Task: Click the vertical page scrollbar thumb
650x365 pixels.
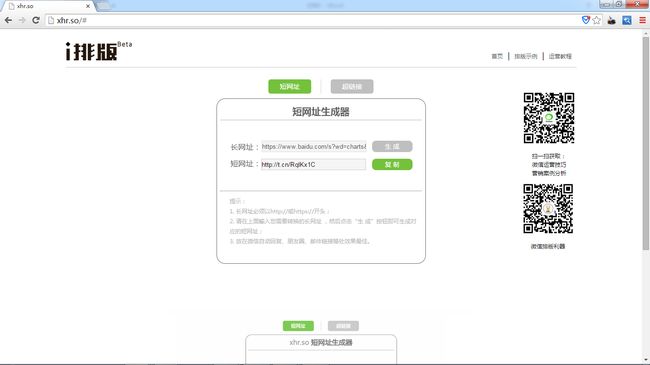Action: coord(645,143)
